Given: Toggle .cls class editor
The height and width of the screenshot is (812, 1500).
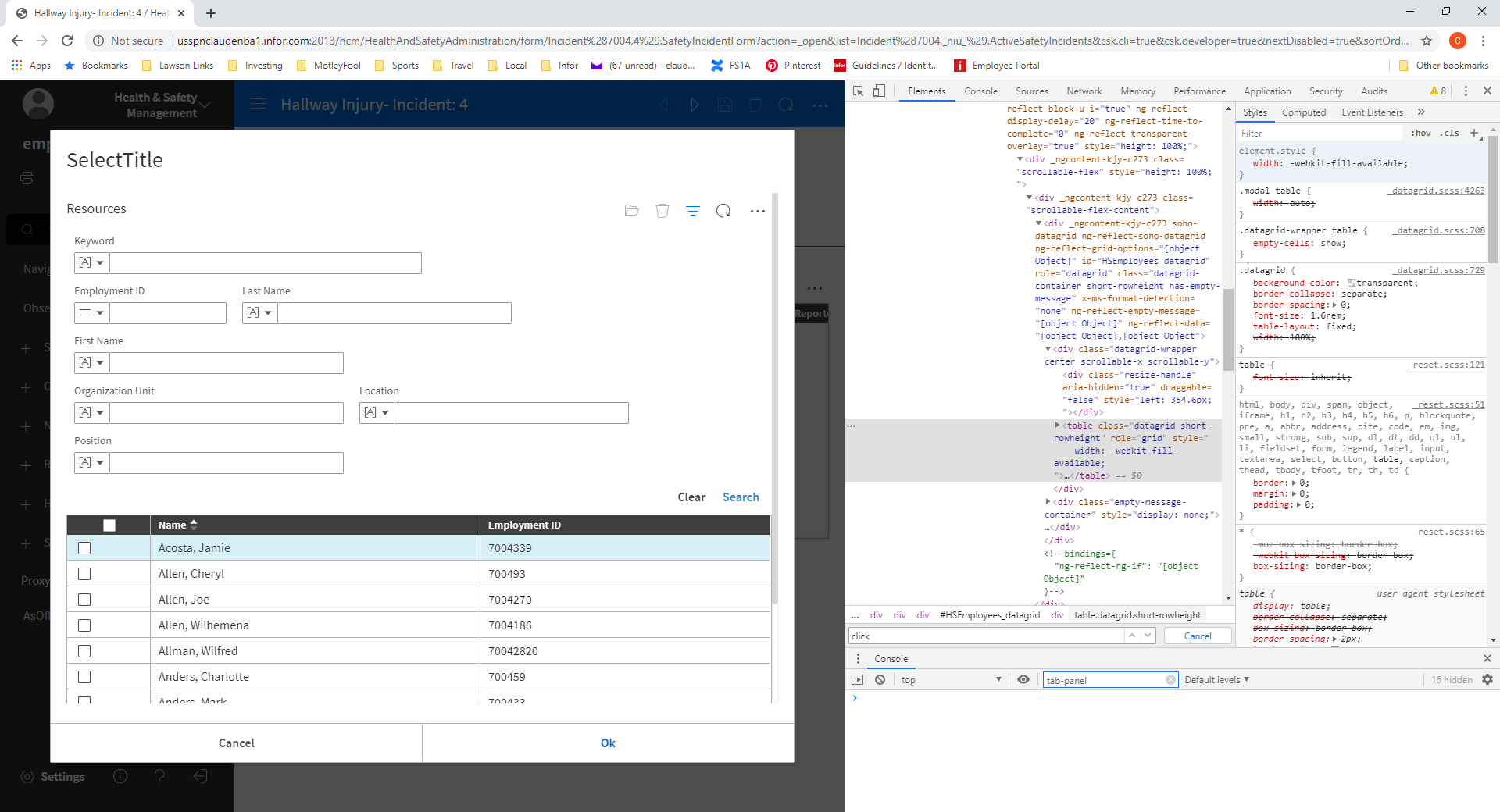Looking at the screenshot, I should pos(1451,133).
